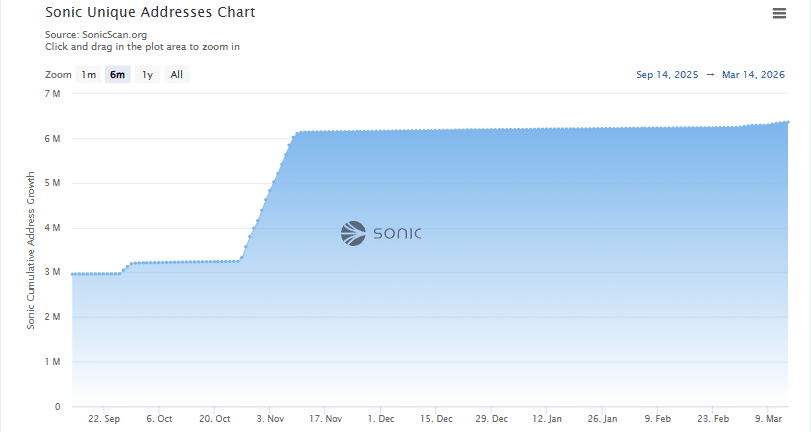
Task: Click the Sonic Unique Addresses Chart title
Action: 150,13
